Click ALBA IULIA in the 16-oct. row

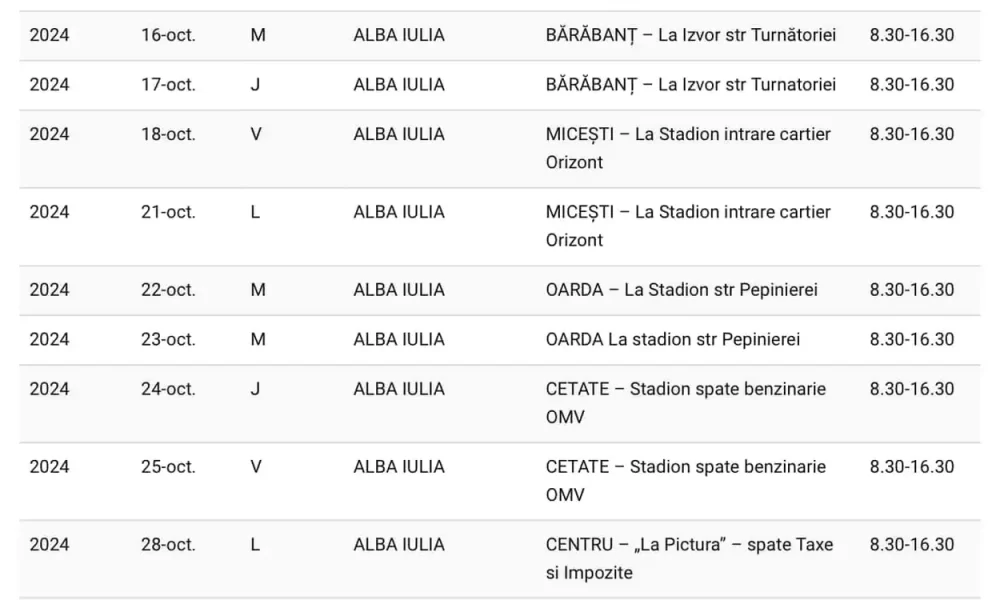(399, 35)
